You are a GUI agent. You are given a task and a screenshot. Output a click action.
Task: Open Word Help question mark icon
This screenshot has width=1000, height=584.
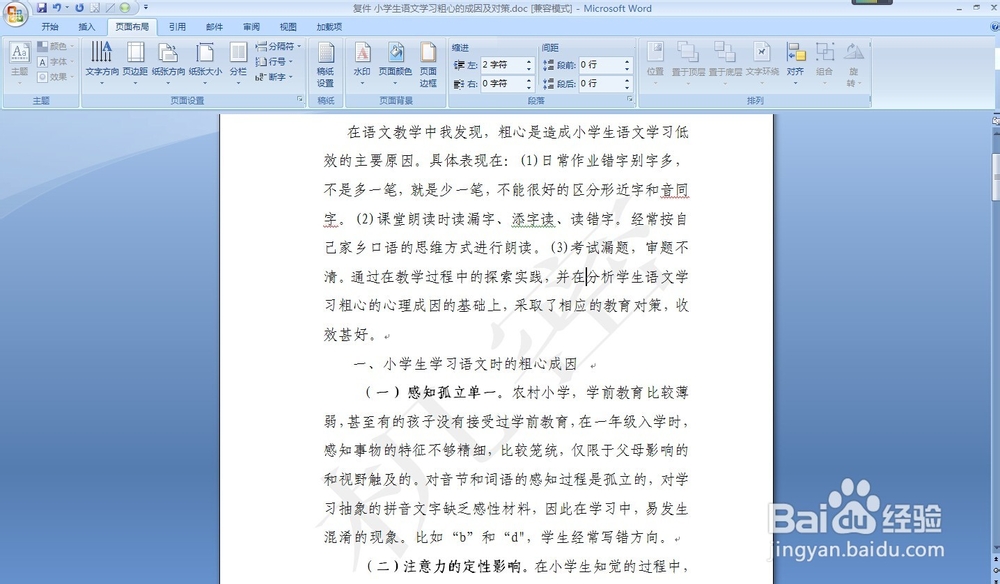pos(994,27)
